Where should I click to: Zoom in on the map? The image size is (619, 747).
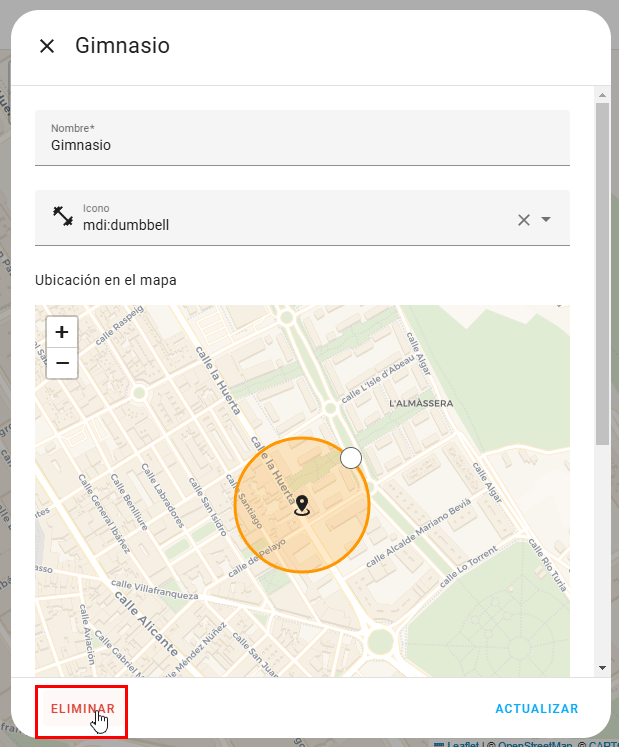62,332
